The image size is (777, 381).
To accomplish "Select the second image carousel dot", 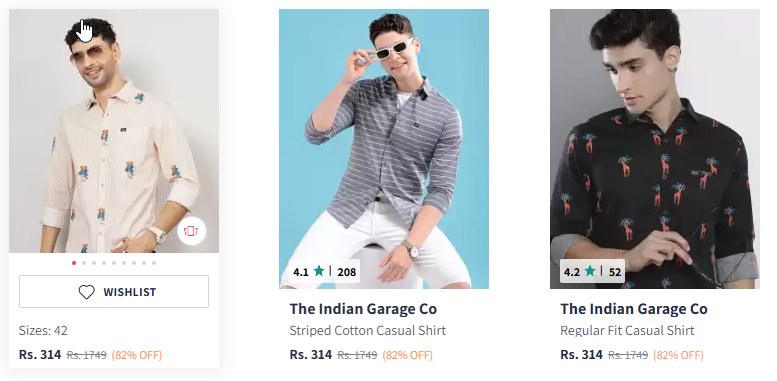I will 84,263.
